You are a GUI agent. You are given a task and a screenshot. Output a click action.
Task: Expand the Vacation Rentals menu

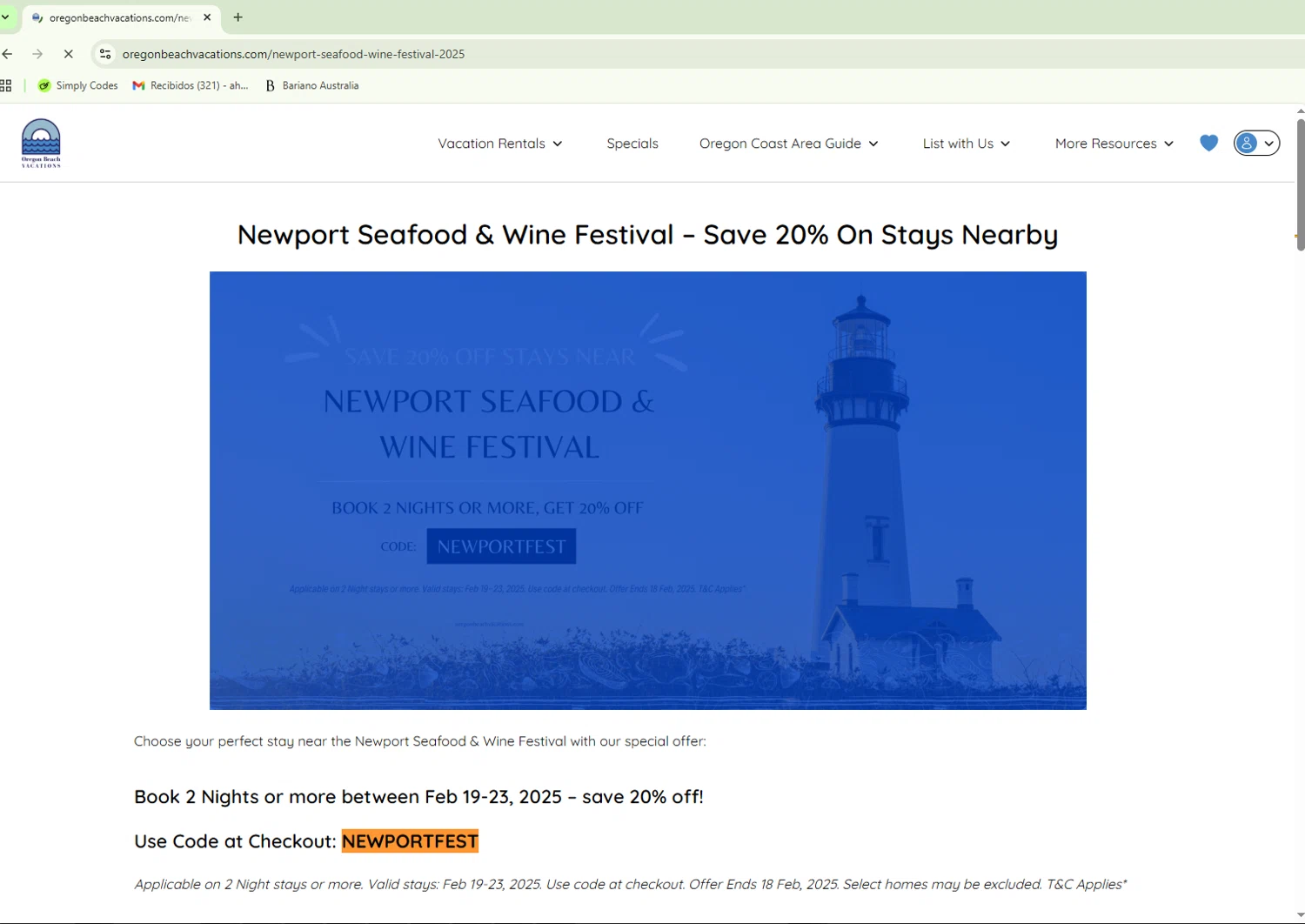[x=500, y=144]
